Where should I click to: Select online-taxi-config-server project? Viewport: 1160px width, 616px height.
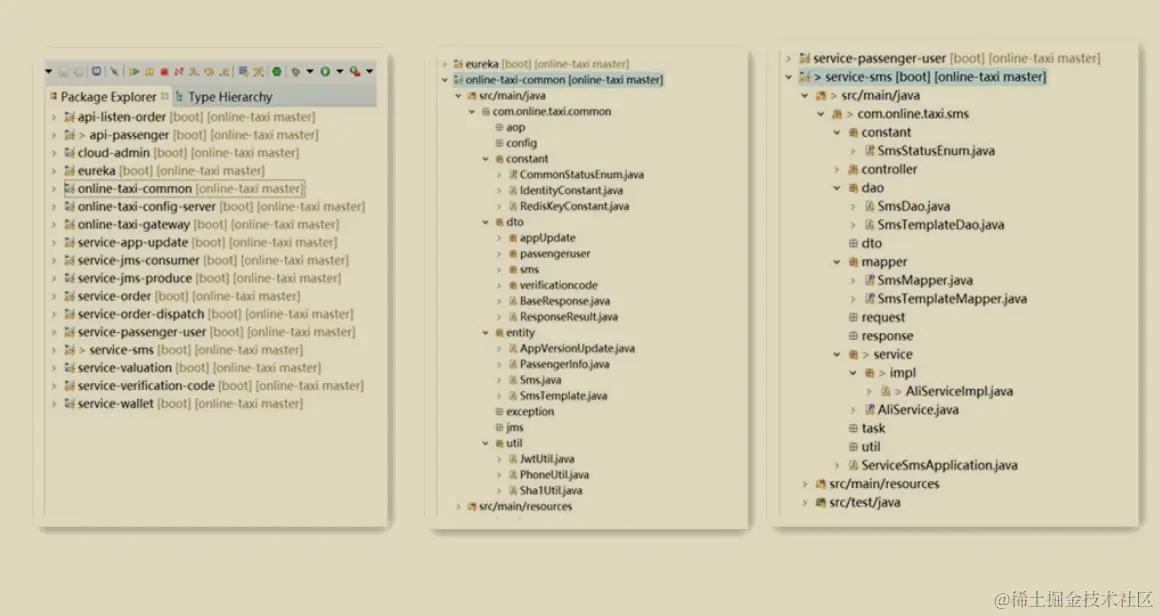pos(146,206)
